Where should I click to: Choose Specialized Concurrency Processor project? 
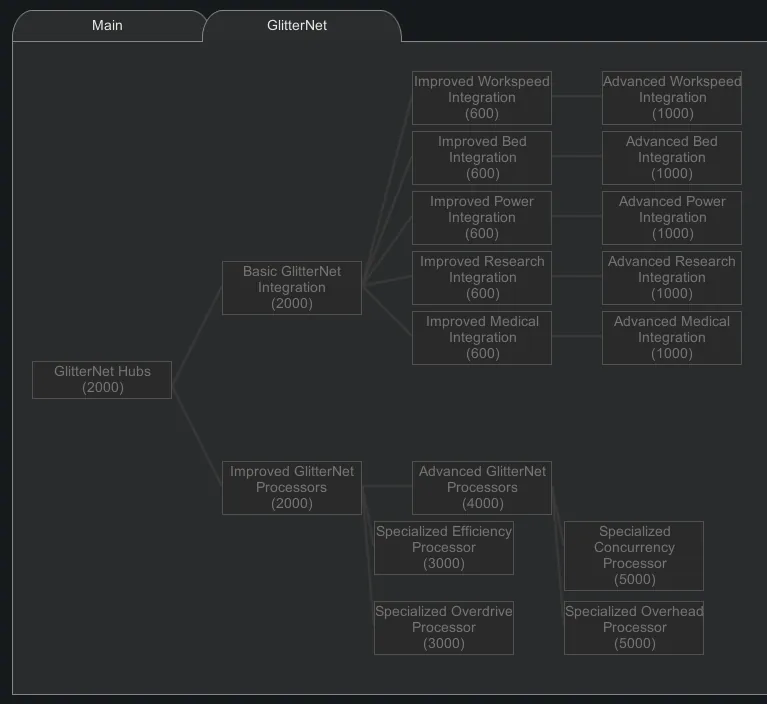pos(633,556)
